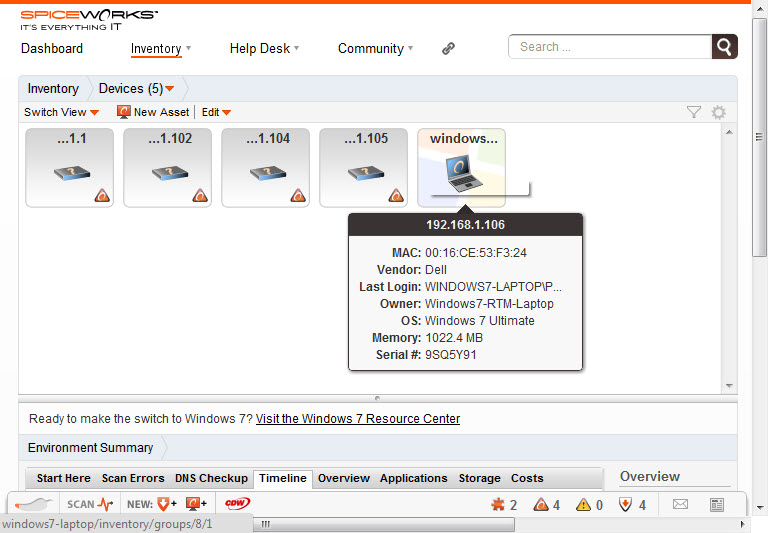Switch to the Overview tab
This screenshot has width=768, height=533.
click(343, 478)
